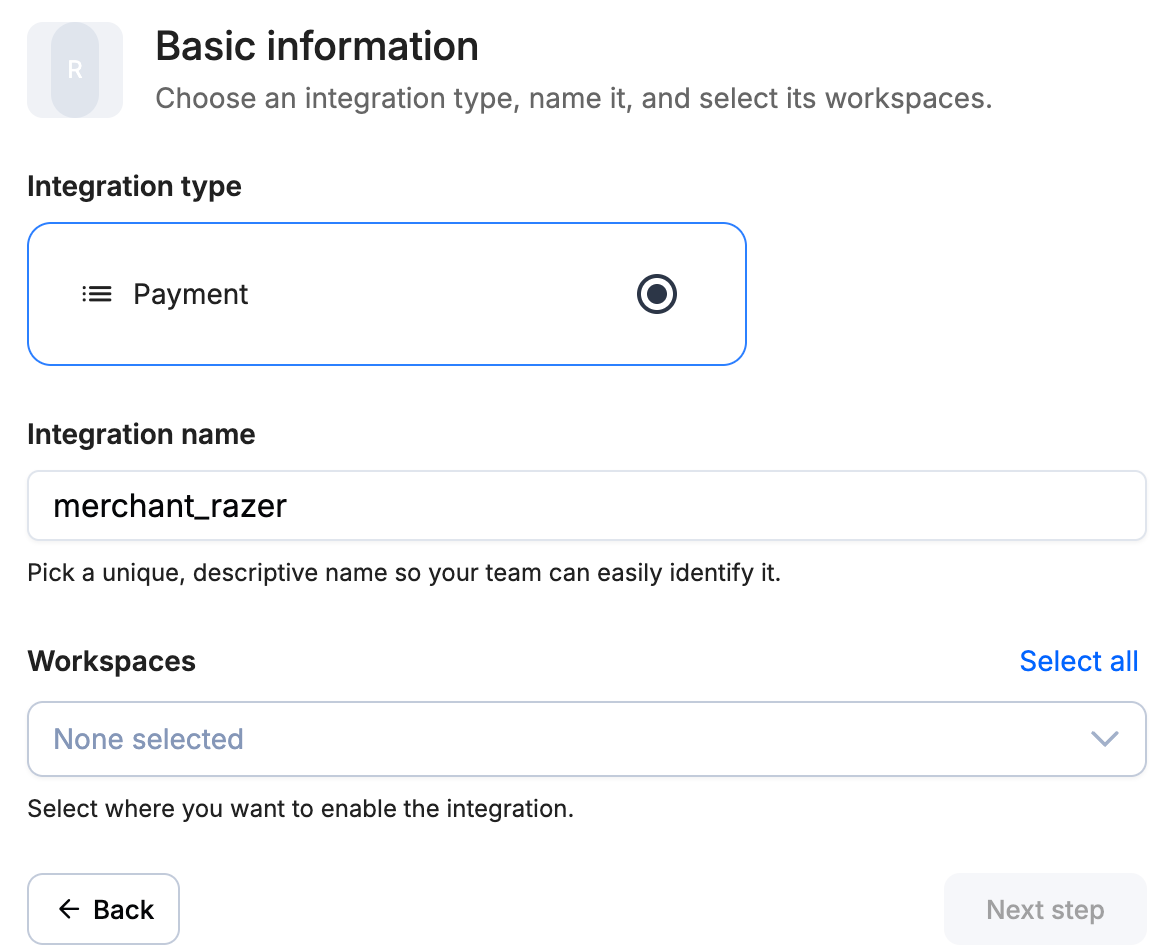Image resolution: width=1176 pixels, height=948 pixels.
Task: Click the text 'Select where you want to enable'
Action: (213, 808)
